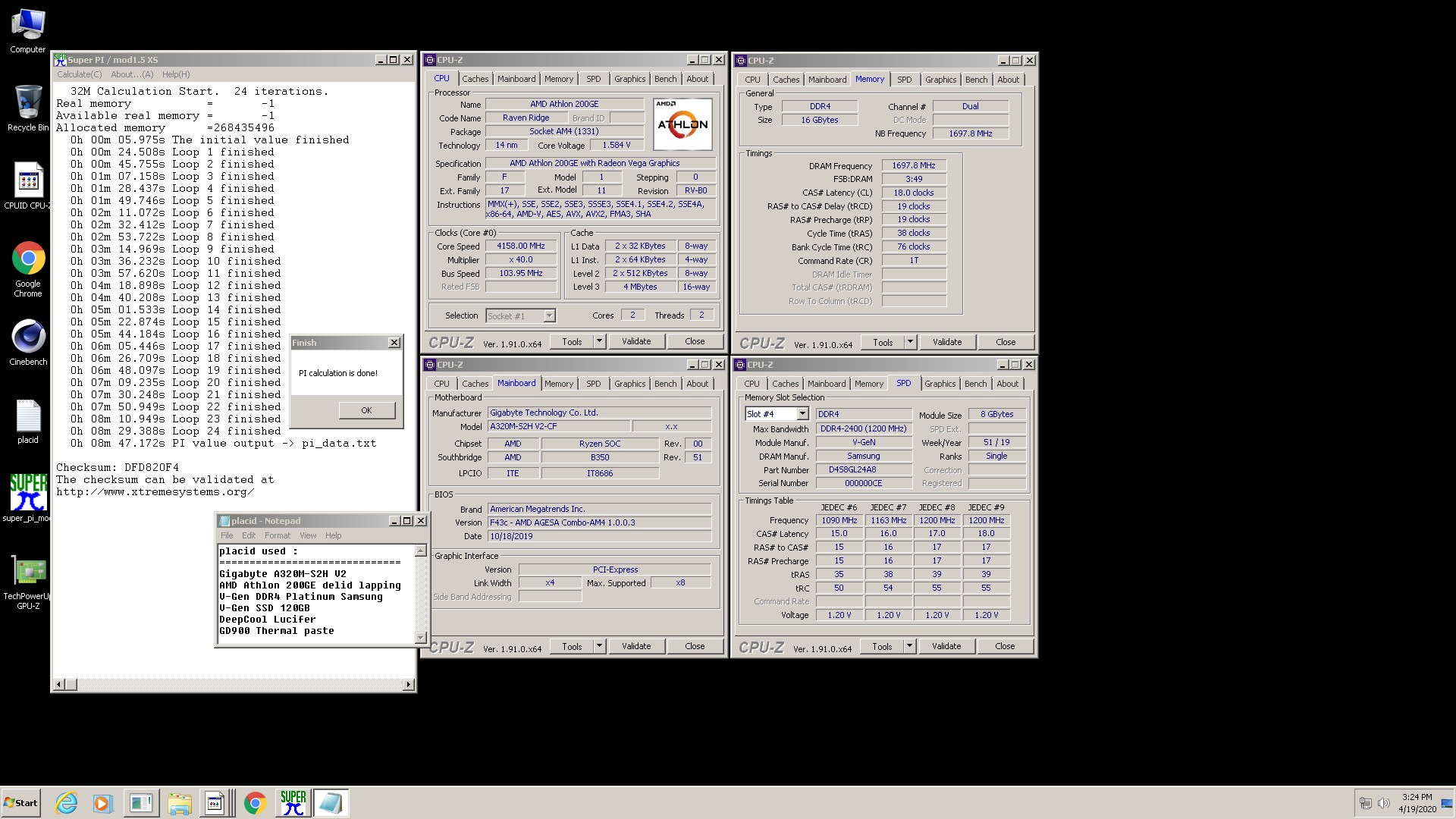Viewport: 1456px width, 819px height.
Task: Click the motherboard Model field A320M-S2H V2-CF
Action: tap(559, 426)
